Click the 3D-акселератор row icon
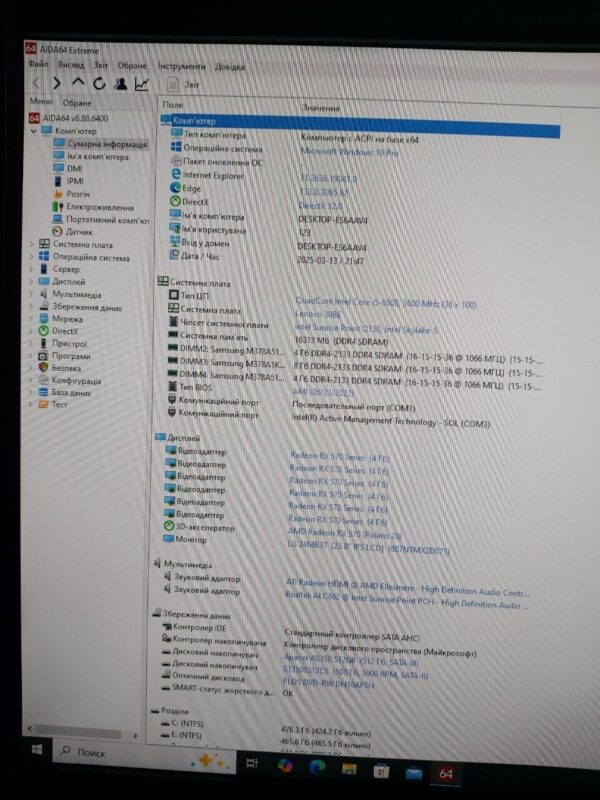 [x=169, y=527]
